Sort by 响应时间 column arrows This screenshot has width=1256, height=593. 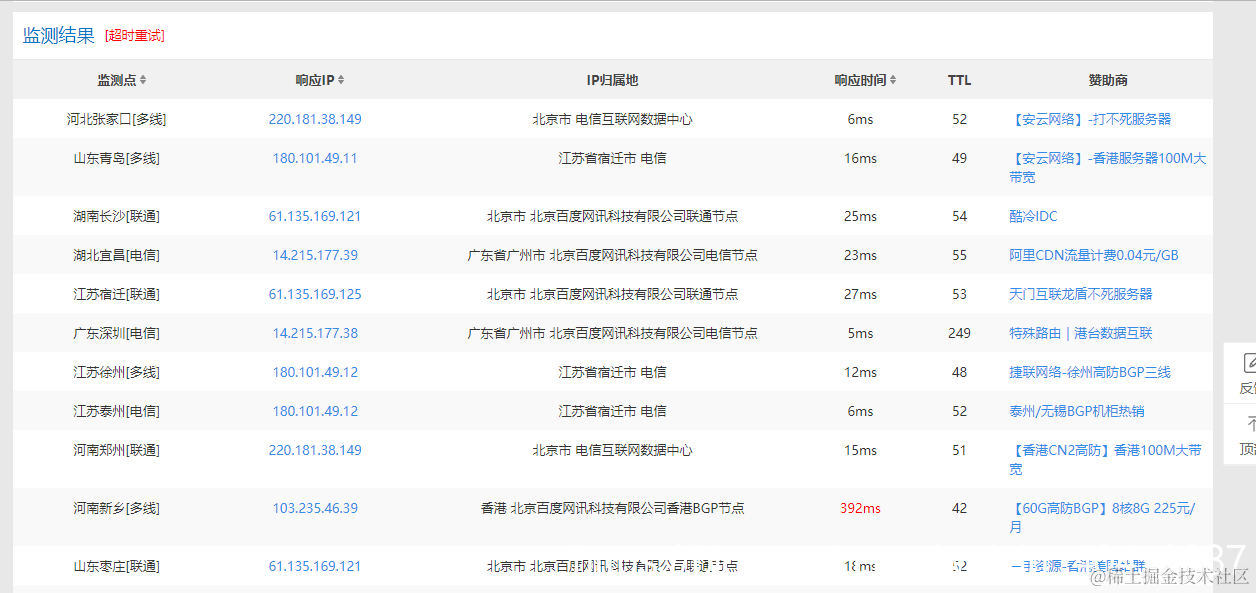[x=893, y=80]
